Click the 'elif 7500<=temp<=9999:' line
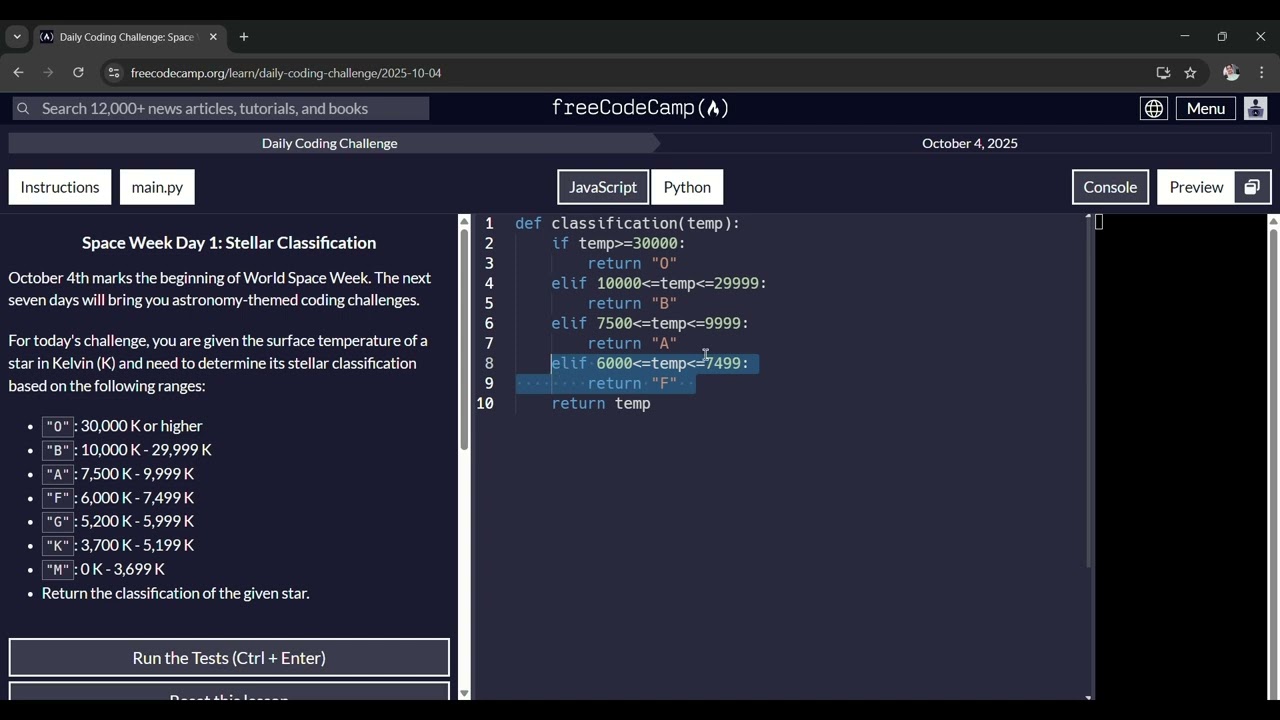This screenshot has width=1280, height=720. coord(650,323)
